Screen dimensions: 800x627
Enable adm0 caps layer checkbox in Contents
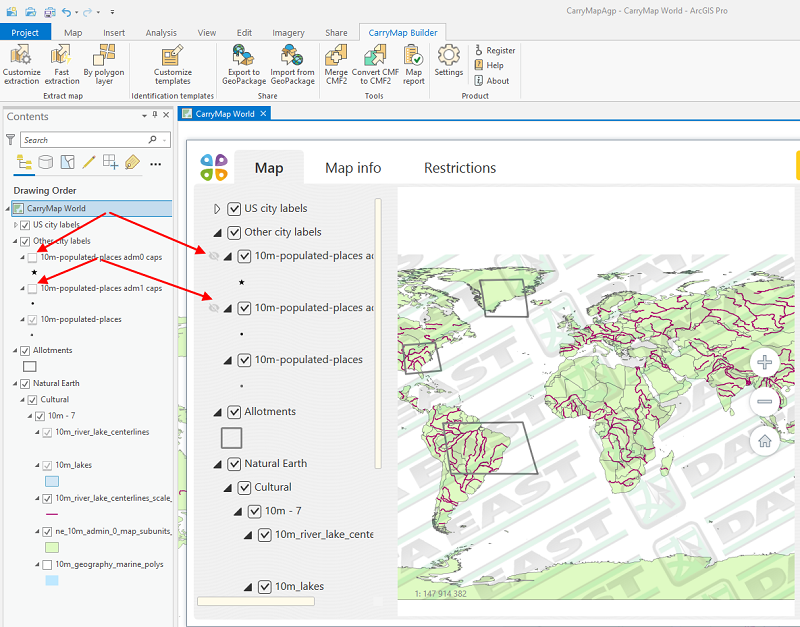33,258
